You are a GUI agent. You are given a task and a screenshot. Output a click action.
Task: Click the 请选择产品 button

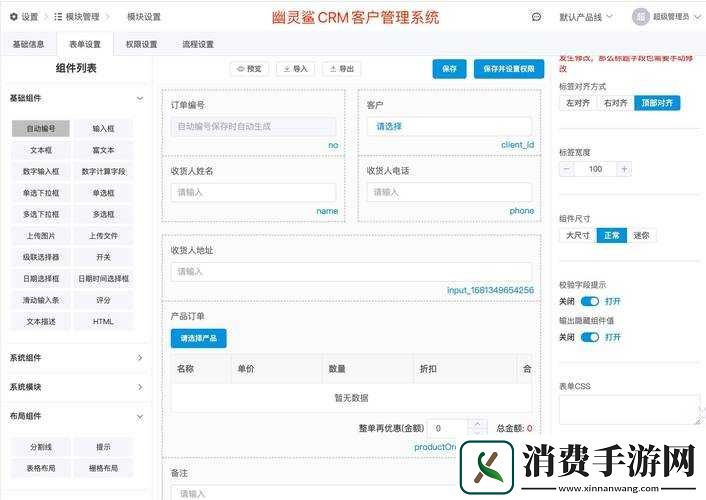pyautogui.click(x=198, y=338)
